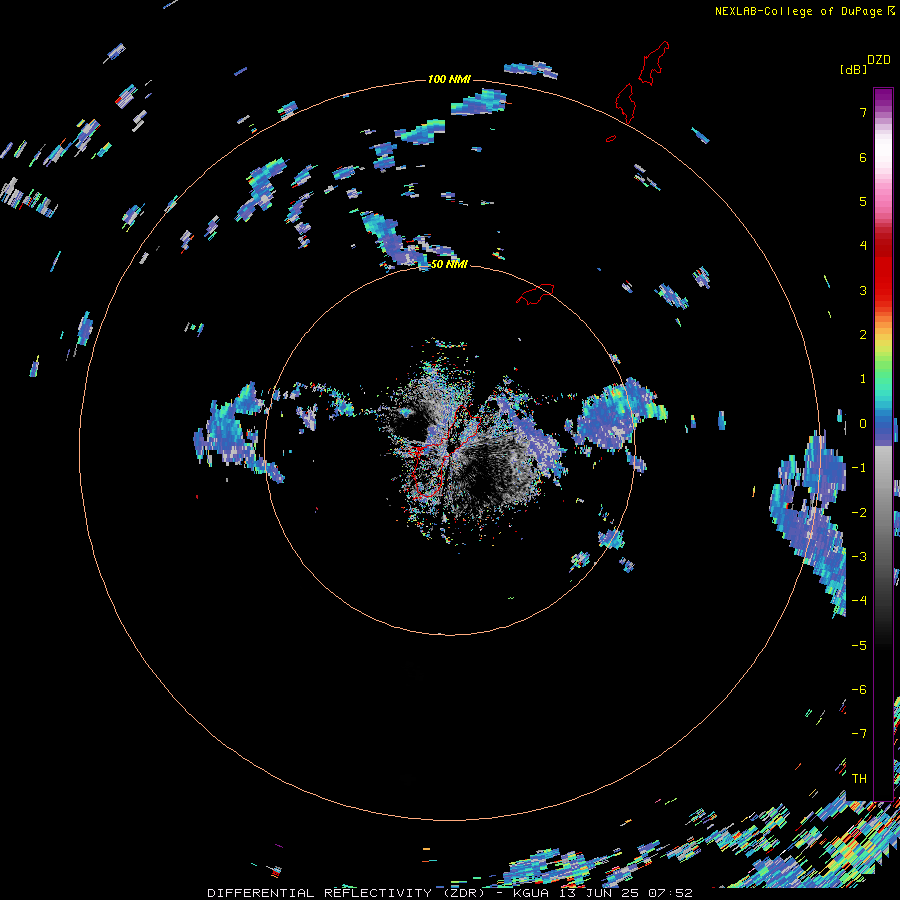This screenshot has height=900, width=900.
Task: Click the 'DIFFERENTIAL REFLECTIVITY (ZDR)' caption
Action: point(347,893)
